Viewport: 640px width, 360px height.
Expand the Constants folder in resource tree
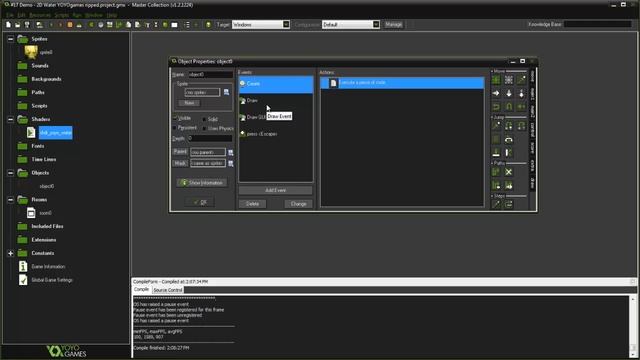tap(11, 253)
